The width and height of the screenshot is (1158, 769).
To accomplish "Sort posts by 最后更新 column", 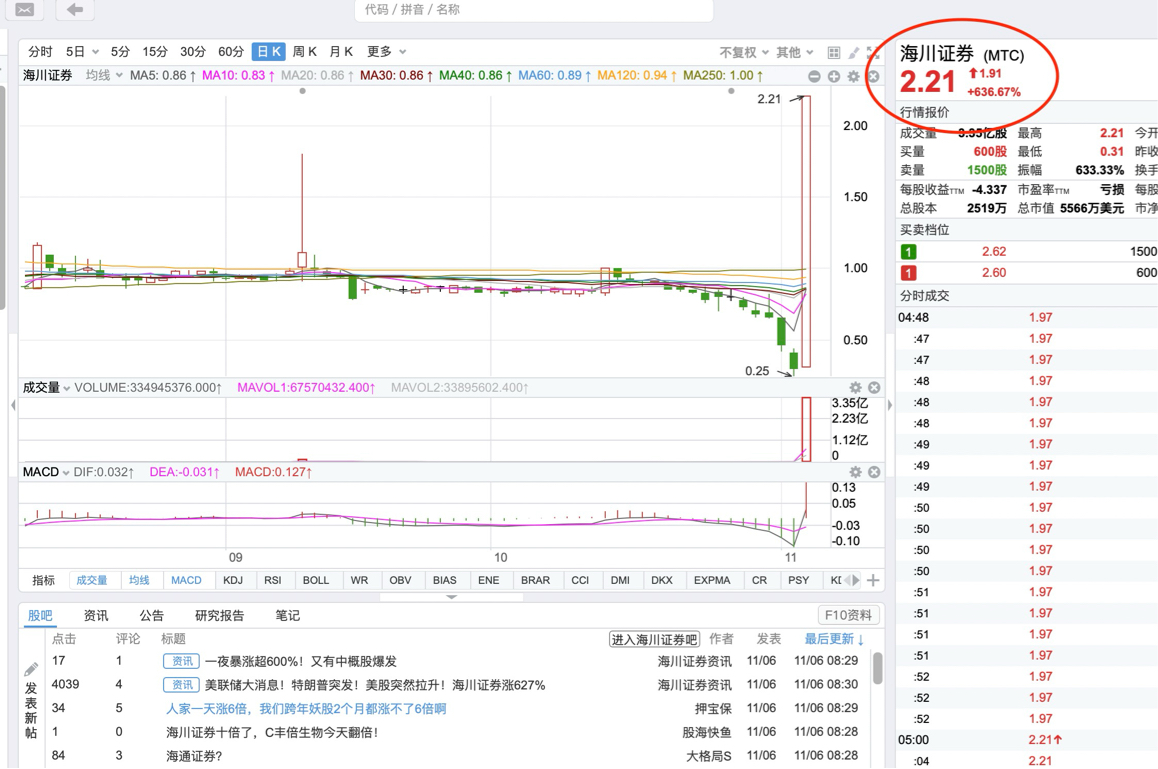I will tap(834, 639).
